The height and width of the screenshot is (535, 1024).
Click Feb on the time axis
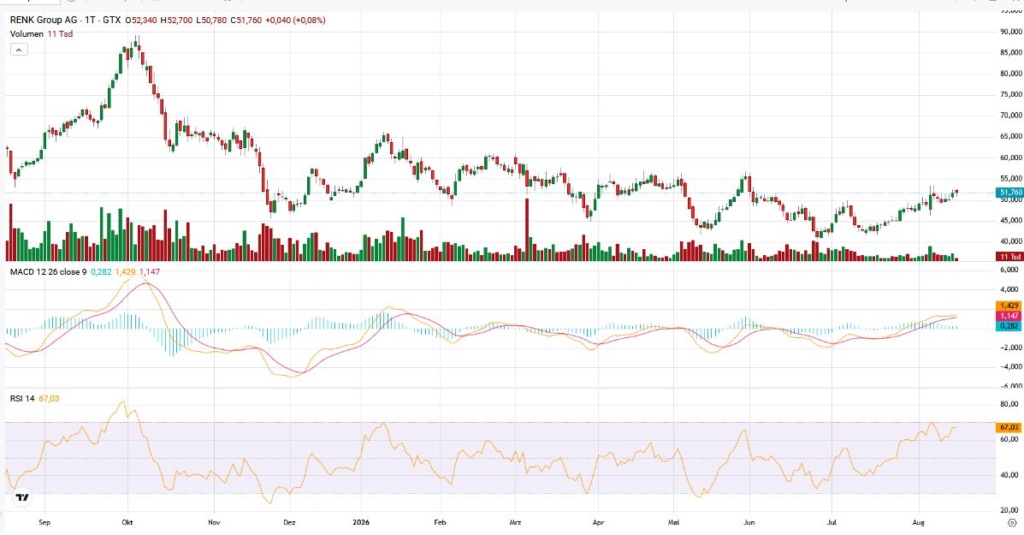pyautogui.click(x=440, y=523)
